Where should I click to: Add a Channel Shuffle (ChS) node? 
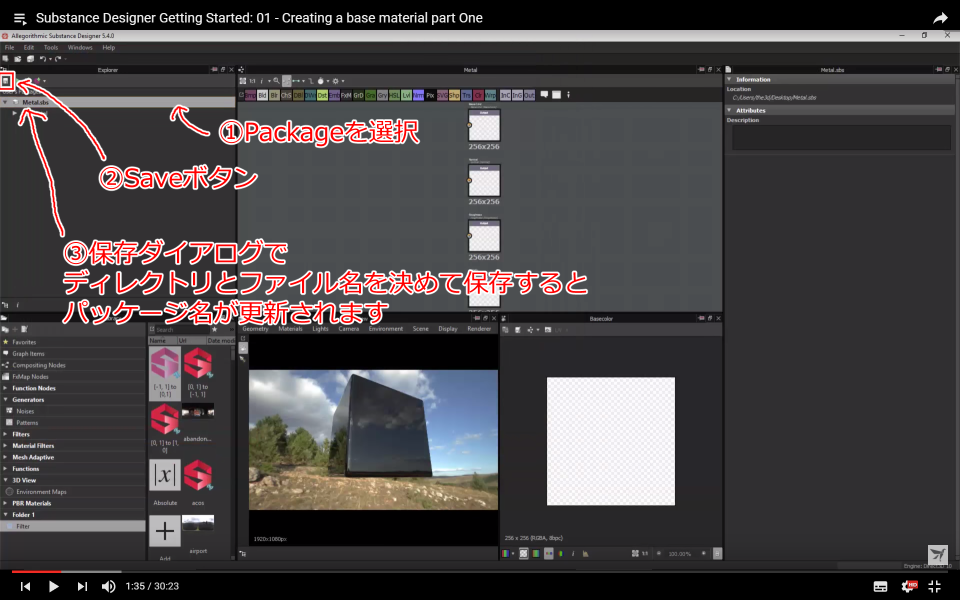[x=286, y=96]
